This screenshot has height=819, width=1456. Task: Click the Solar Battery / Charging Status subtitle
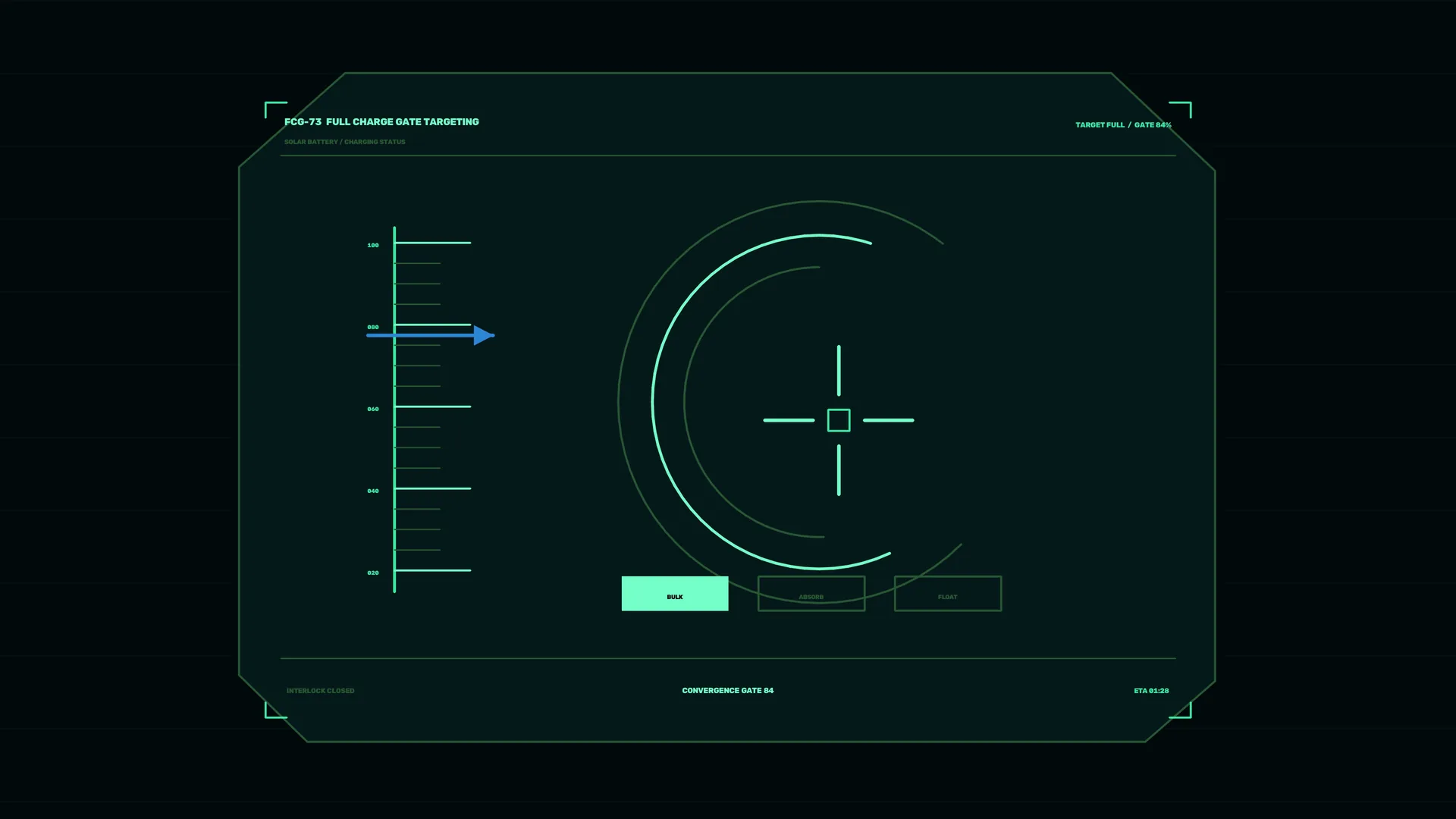click(345, 142)
